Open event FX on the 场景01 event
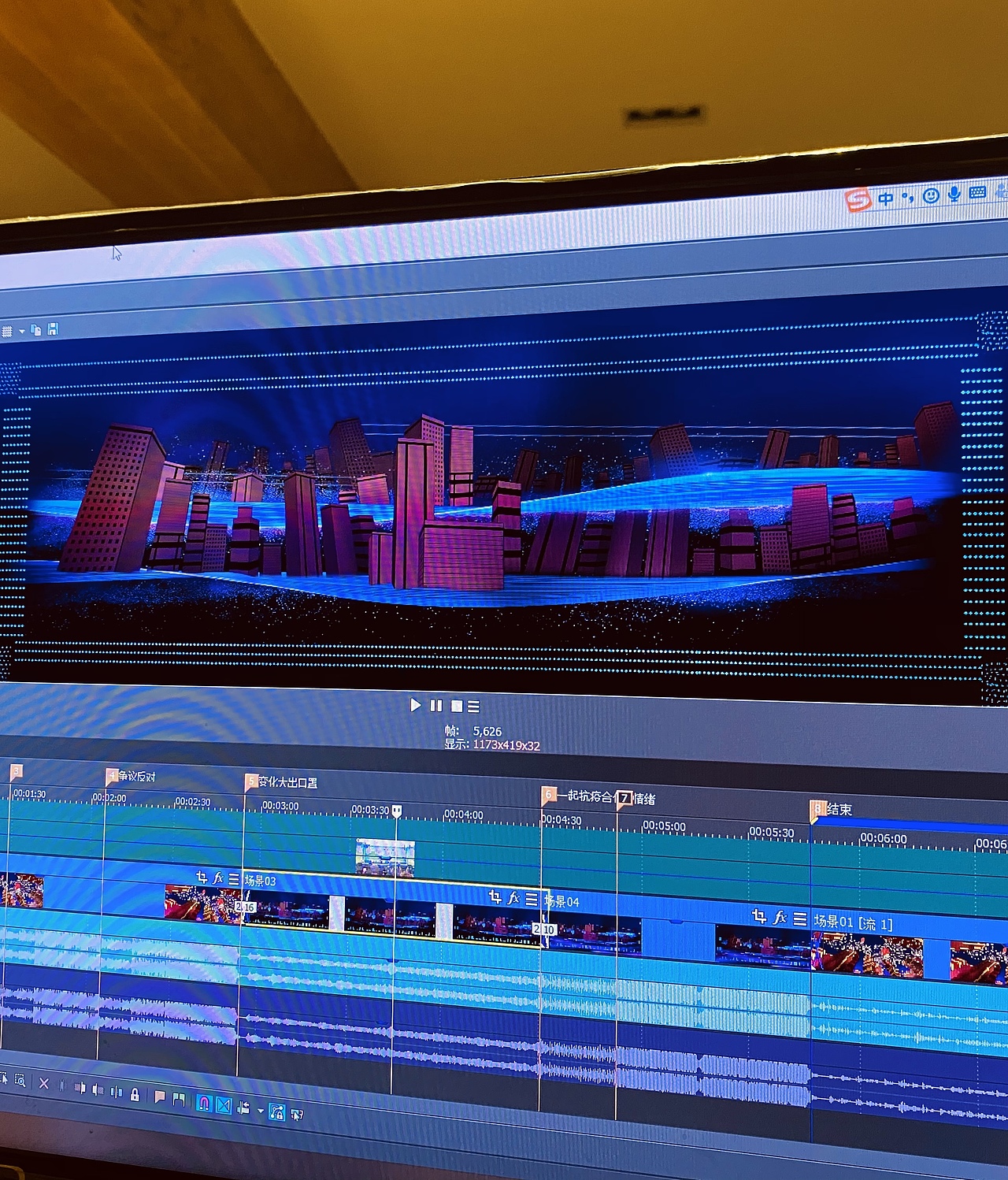The height and width of the screenshot is (1180, 1008). [780, 917]
